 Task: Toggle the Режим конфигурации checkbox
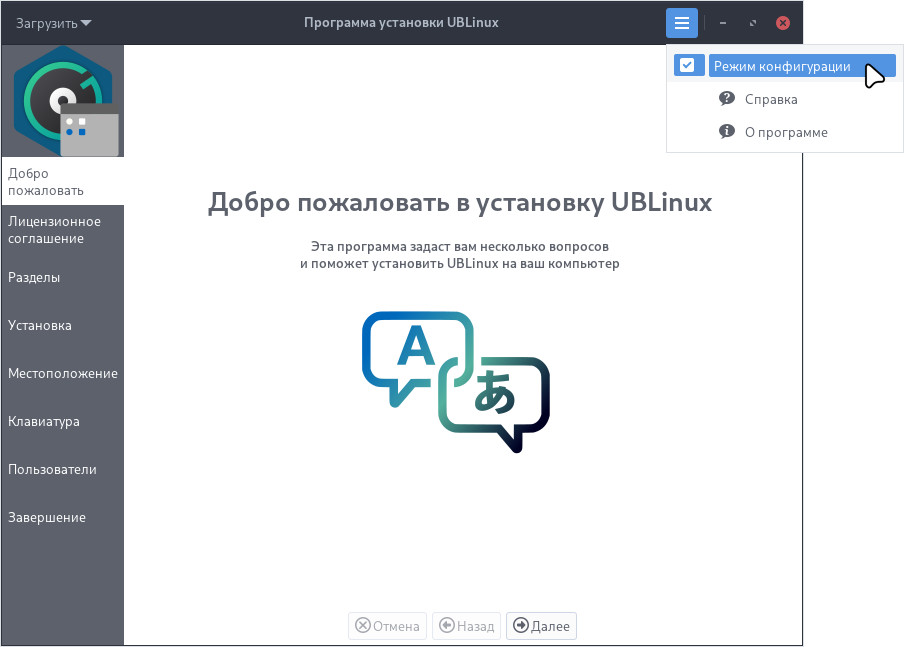point(689,64)
